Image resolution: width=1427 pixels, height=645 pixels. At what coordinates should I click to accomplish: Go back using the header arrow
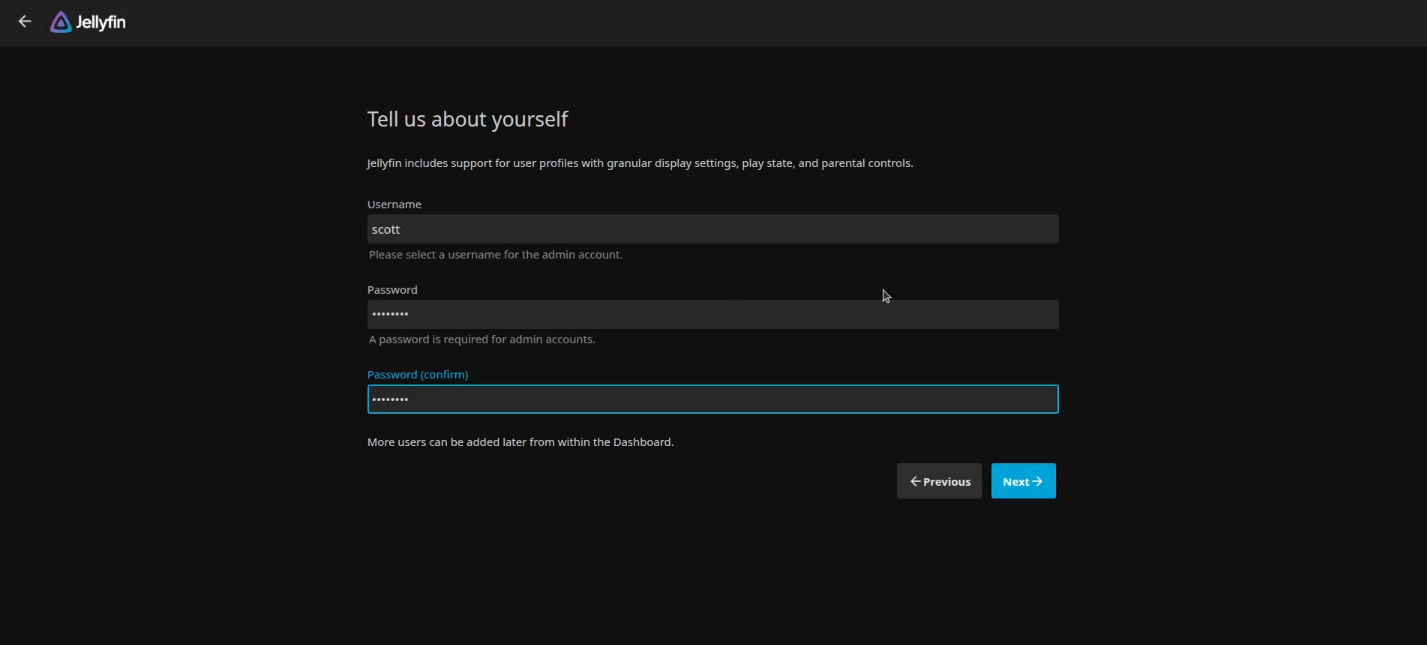point(25,21)
